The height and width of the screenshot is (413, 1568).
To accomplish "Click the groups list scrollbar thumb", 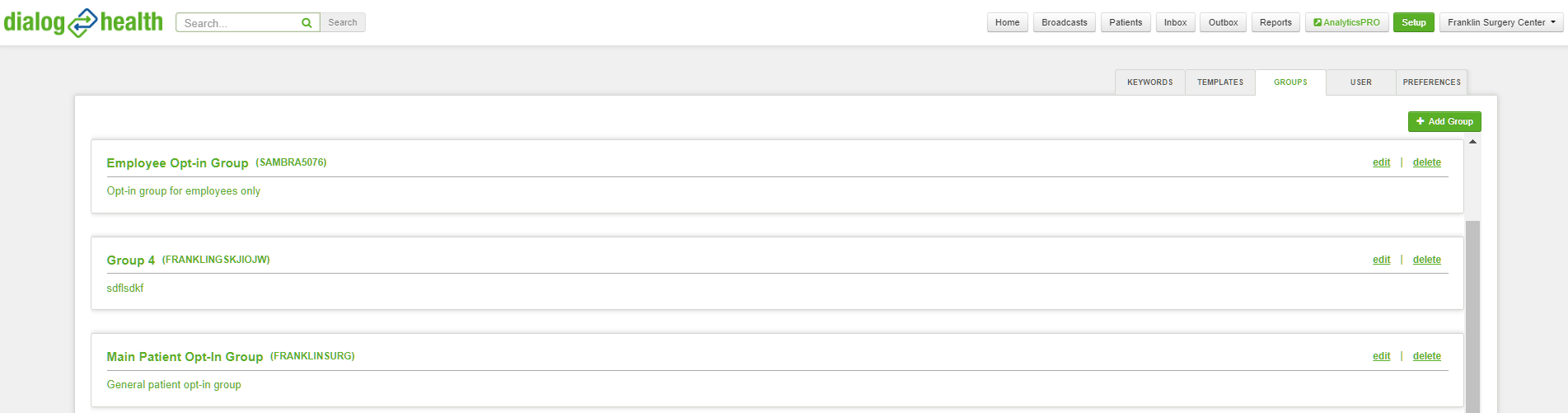I will (x=1472, y=317).
